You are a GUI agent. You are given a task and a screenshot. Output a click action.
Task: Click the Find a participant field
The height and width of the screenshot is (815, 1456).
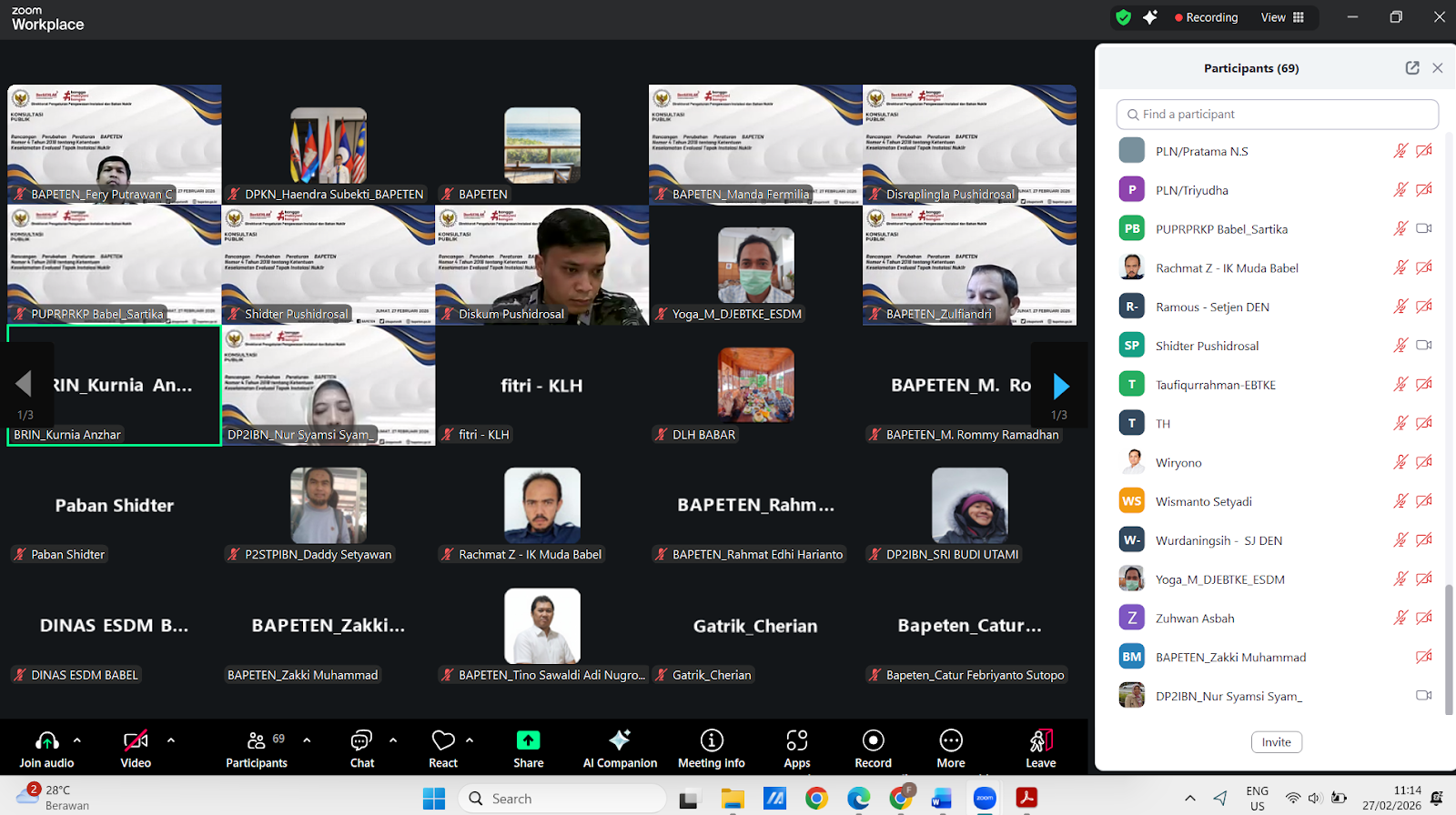click(1277, 115)
